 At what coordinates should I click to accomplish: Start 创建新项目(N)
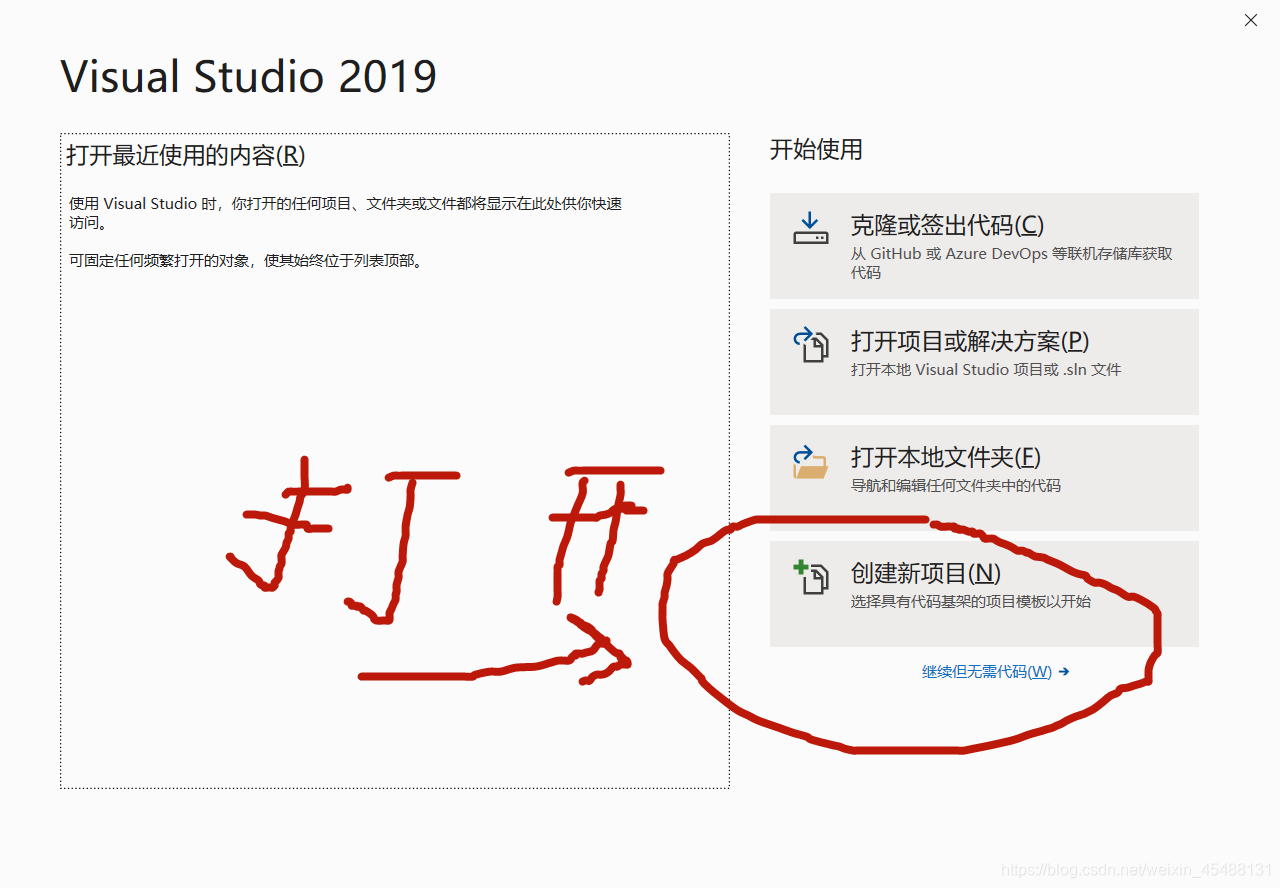[984, 594]
